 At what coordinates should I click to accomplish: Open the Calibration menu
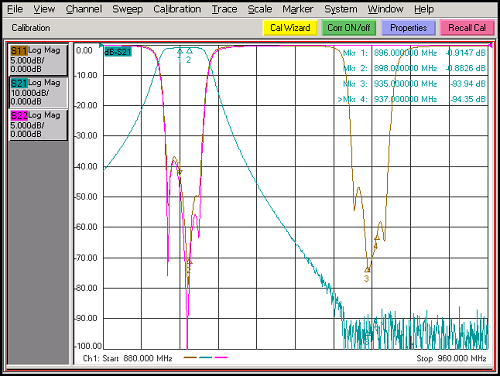(177, 9)
